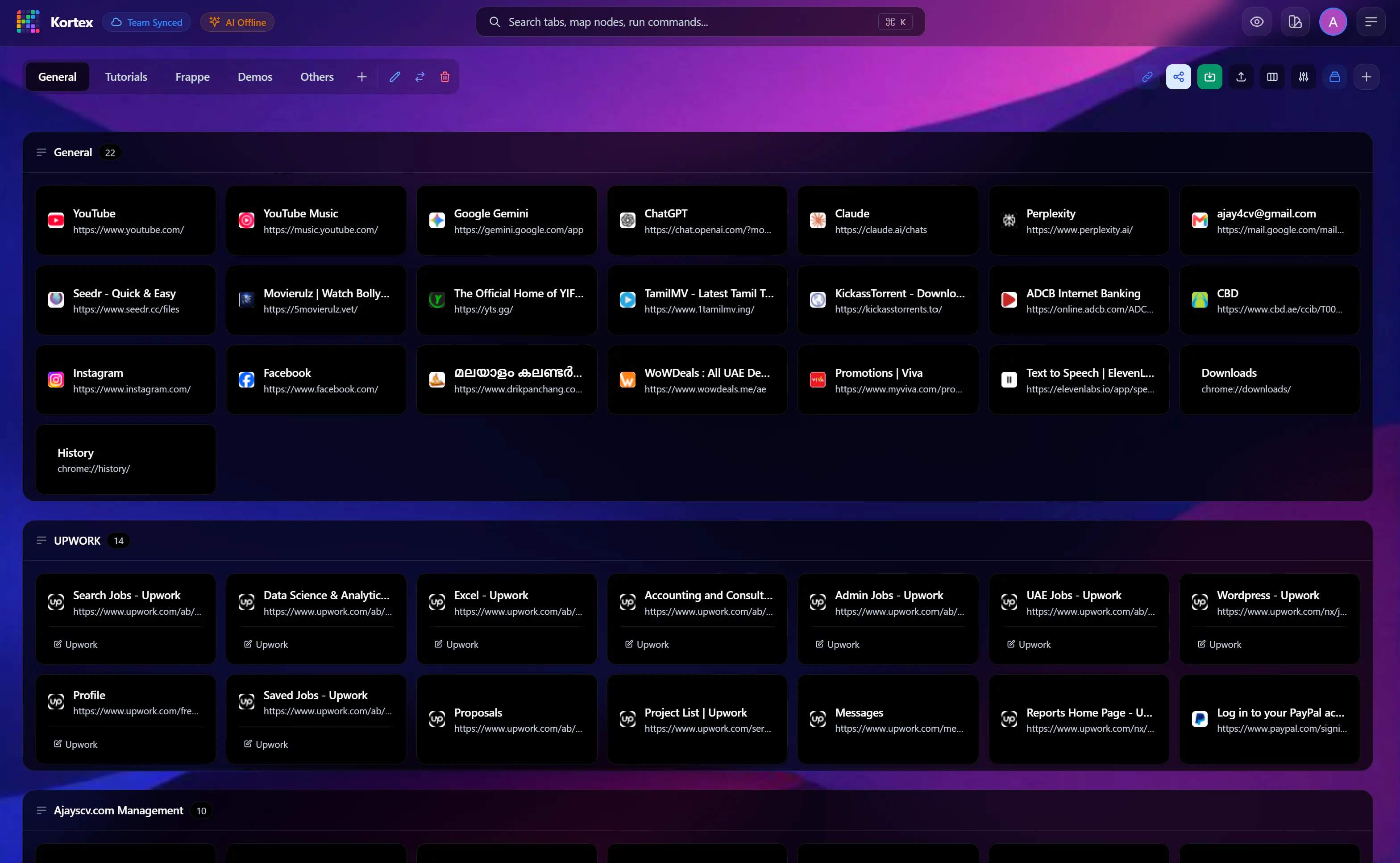Viewport: 1400px width, 863px height.
Task: Open the History chrome card
Action: coord(125,460)
